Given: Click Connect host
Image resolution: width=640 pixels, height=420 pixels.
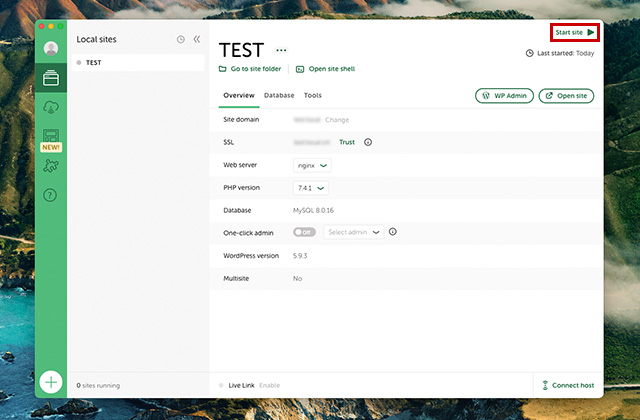Looking at the screenshot, I should (568, 385).
